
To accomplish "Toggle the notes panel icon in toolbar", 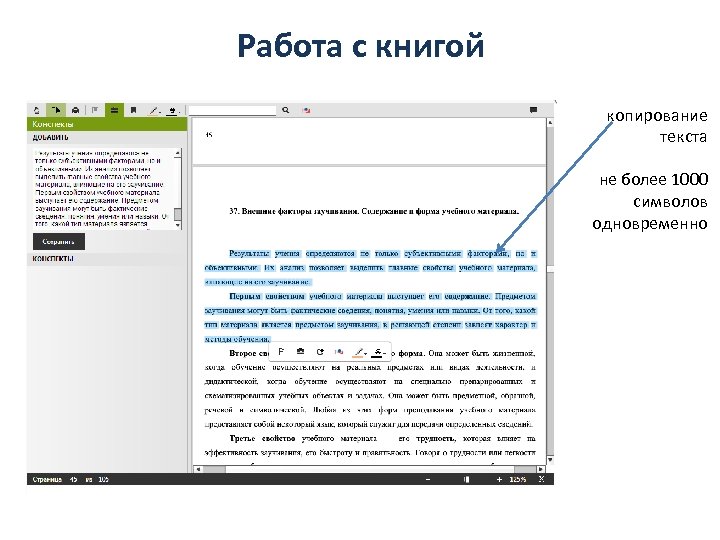I will (114, 110).
